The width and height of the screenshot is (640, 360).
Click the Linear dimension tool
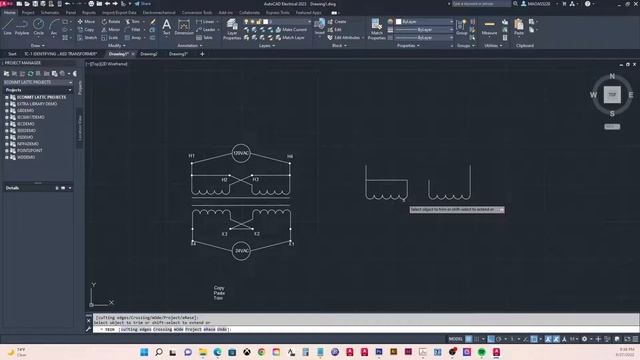(205, 22)
